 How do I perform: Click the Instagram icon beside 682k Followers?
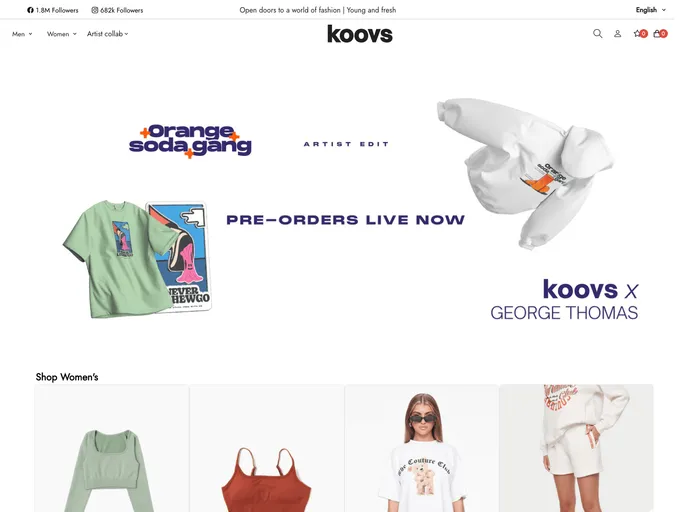(94, 10)
